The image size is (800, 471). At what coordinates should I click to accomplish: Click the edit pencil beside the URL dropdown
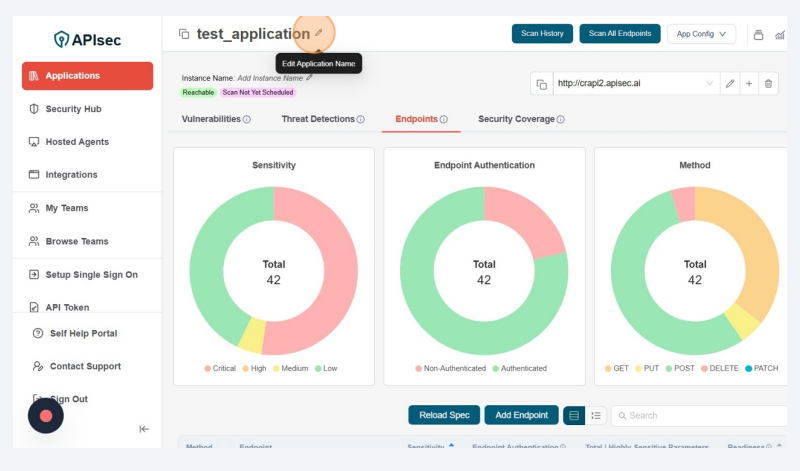(731, 84)
